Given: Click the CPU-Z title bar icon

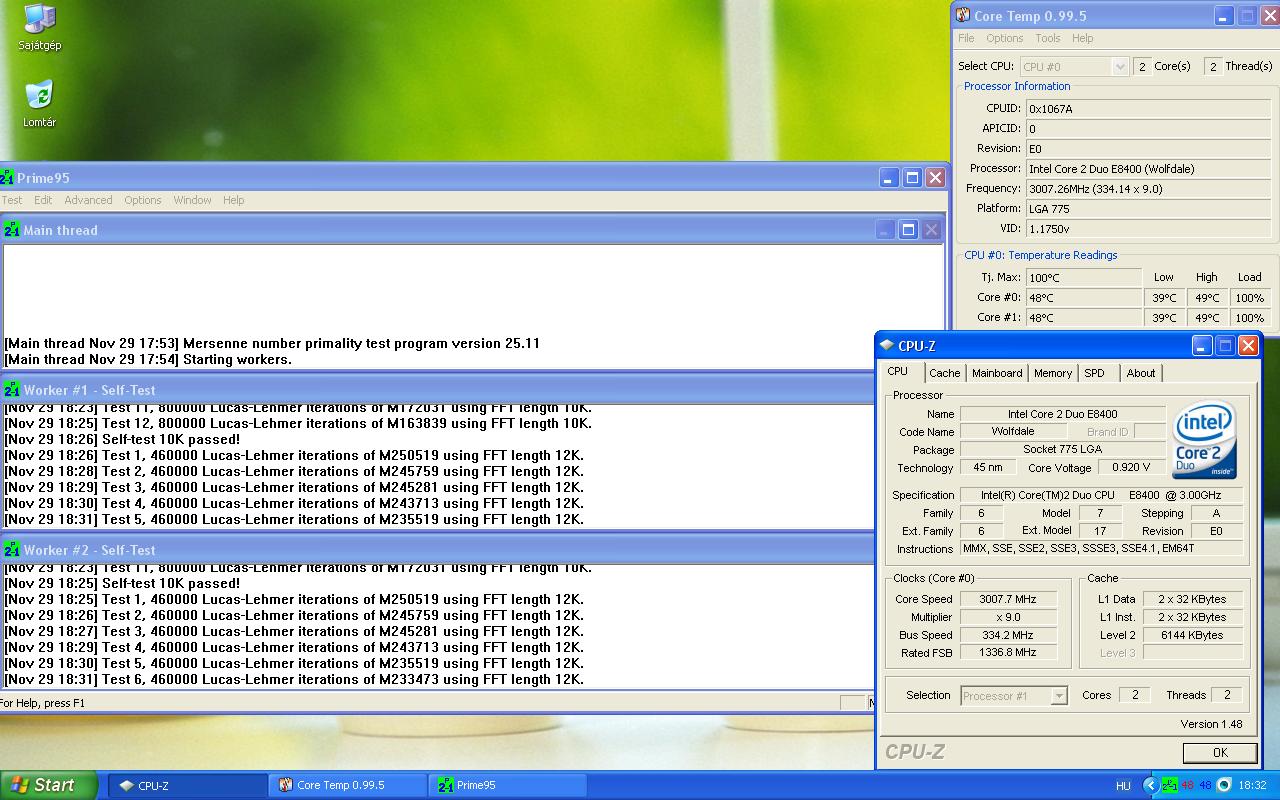Looking at the screenshot, I should click(886, 346).
